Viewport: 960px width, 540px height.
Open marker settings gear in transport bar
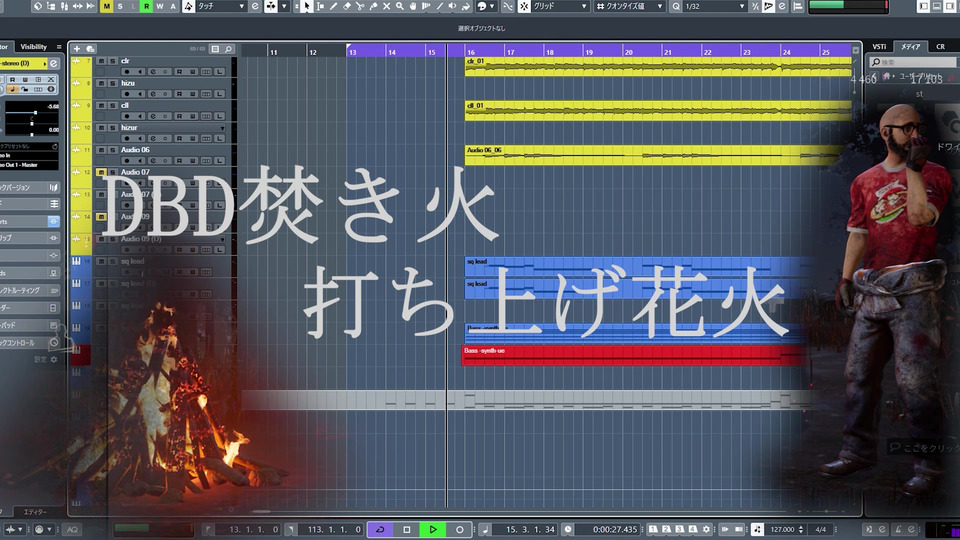point(706,529)
